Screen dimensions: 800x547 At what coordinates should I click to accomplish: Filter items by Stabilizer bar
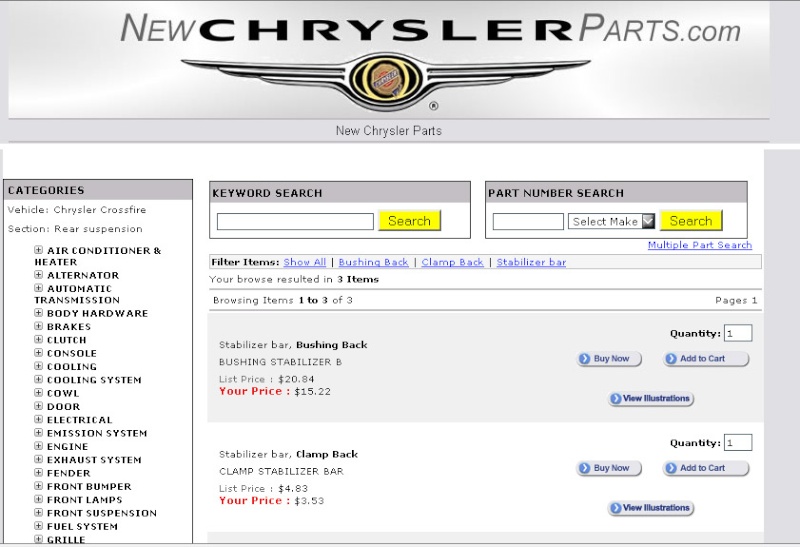(x=531, y=262)
